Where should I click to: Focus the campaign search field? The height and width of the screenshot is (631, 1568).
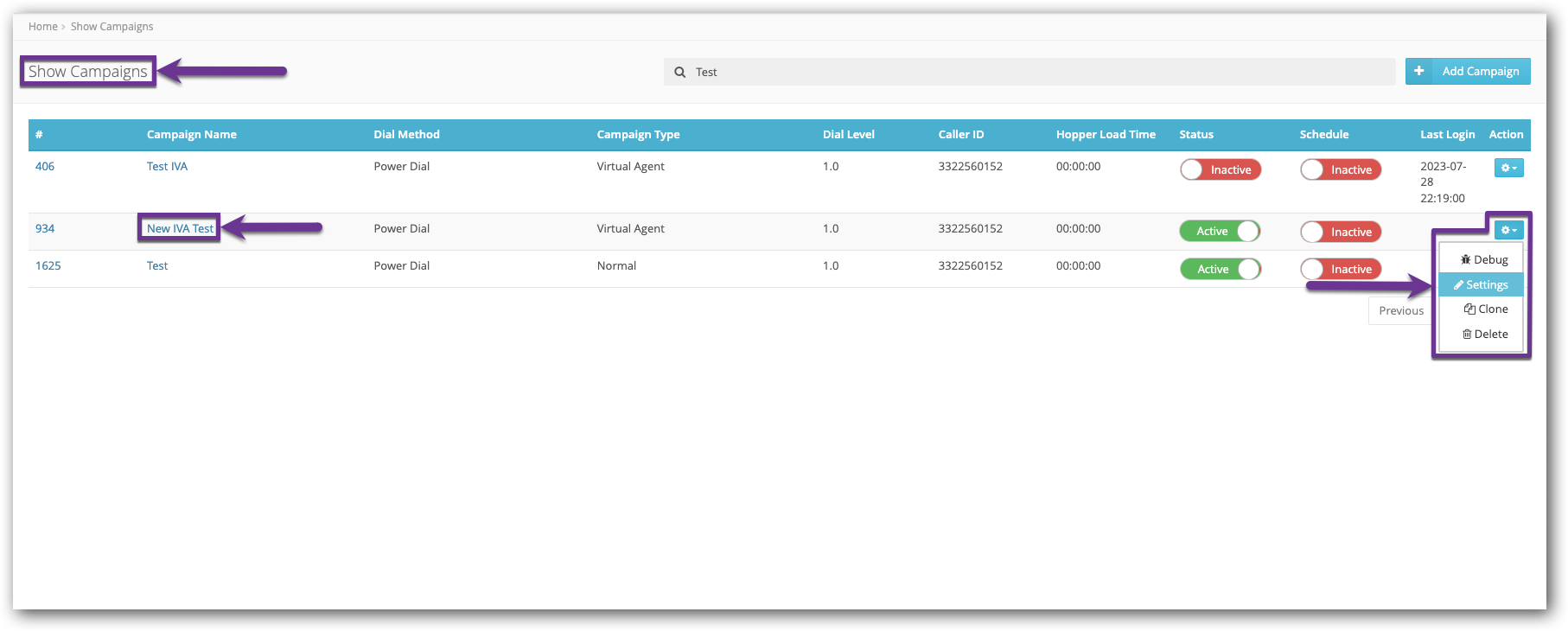click(x=1037, y=72)
